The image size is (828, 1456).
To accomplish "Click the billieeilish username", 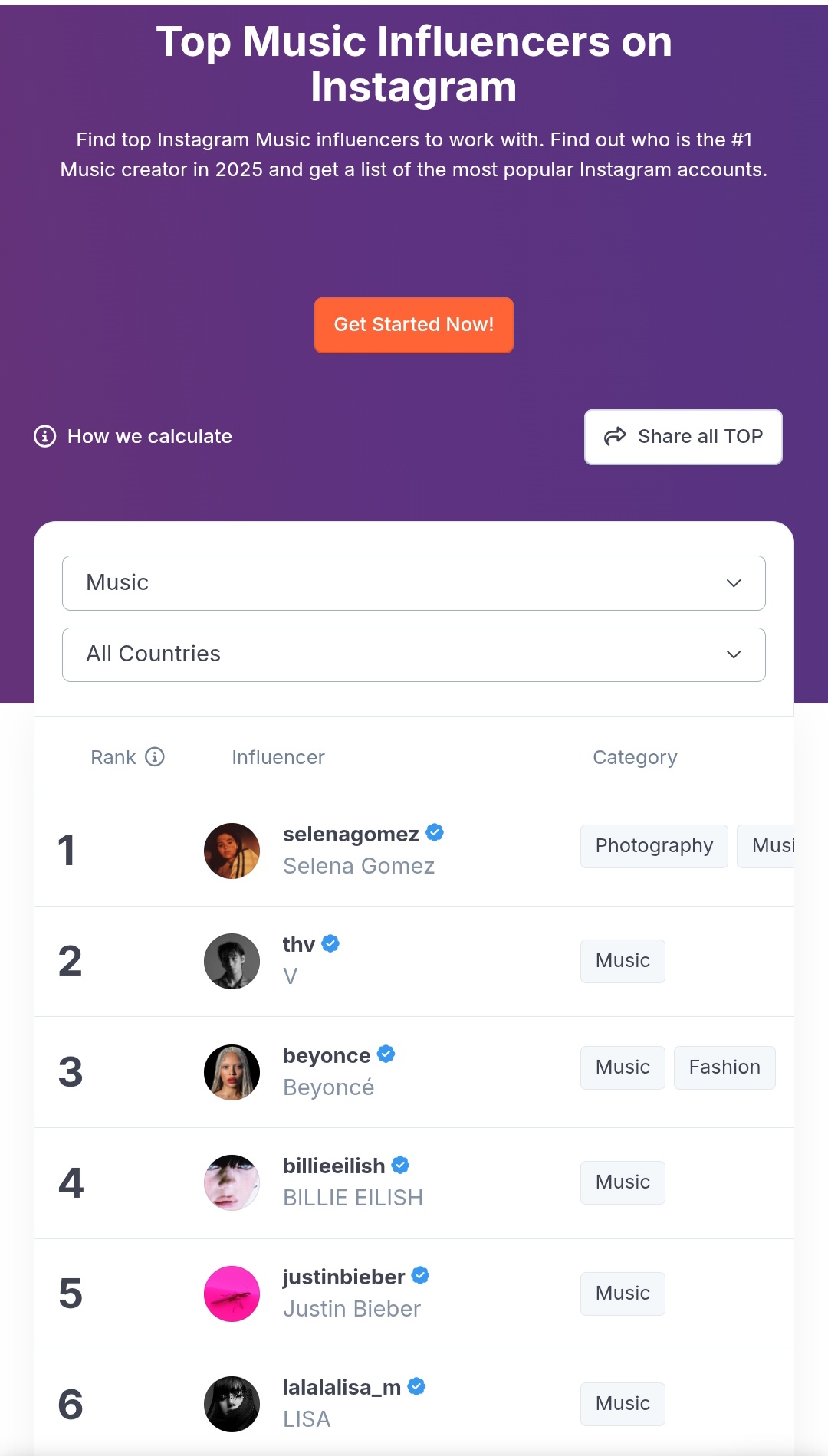I will [x=334, y=1166].
